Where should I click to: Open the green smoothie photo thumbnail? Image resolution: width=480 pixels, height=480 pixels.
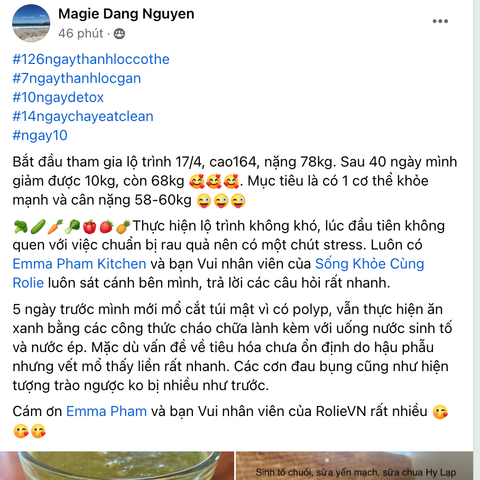click(117, 466)
